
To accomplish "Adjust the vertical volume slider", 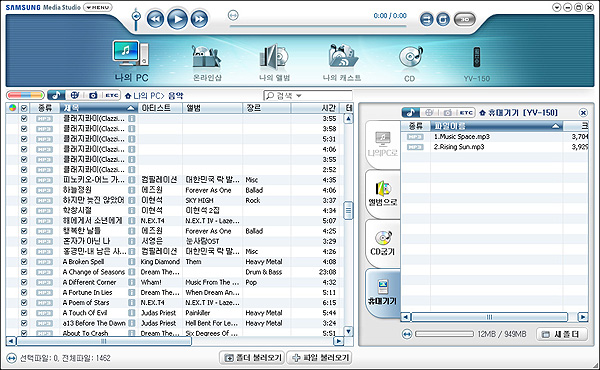I will (x=136, y=19).
